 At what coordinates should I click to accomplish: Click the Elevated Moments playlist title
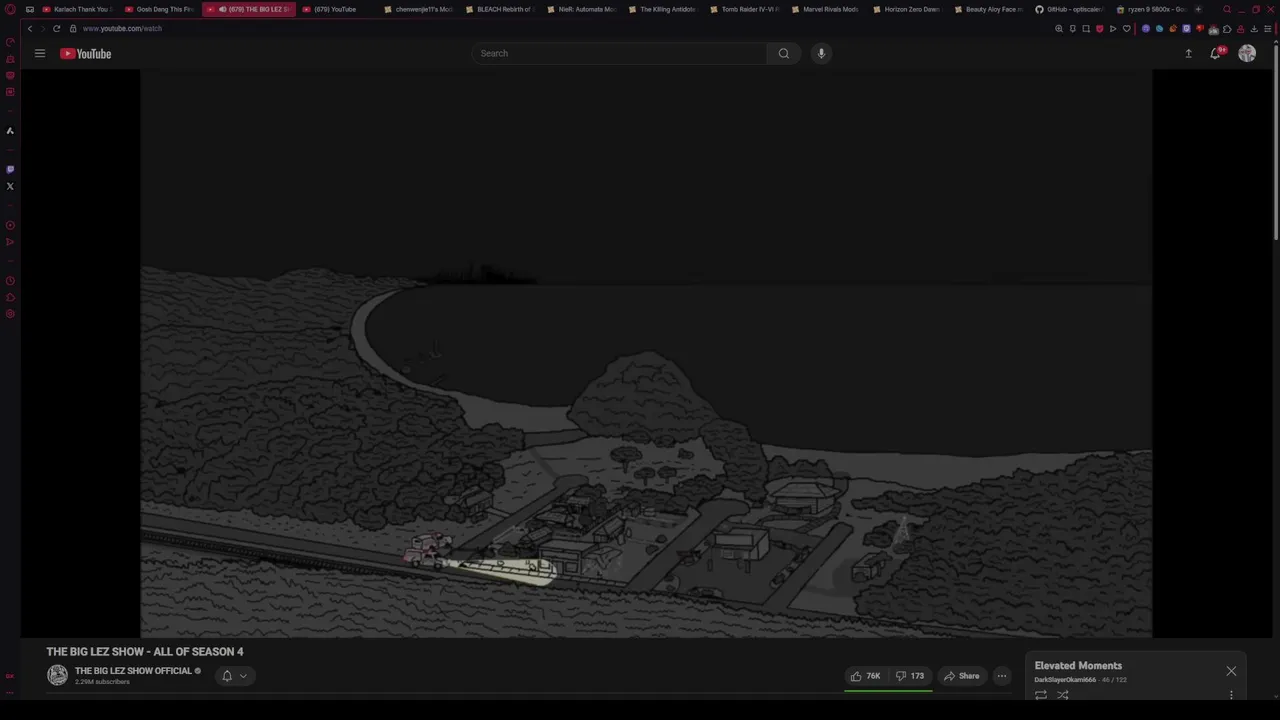click(x=1078, y=666)
